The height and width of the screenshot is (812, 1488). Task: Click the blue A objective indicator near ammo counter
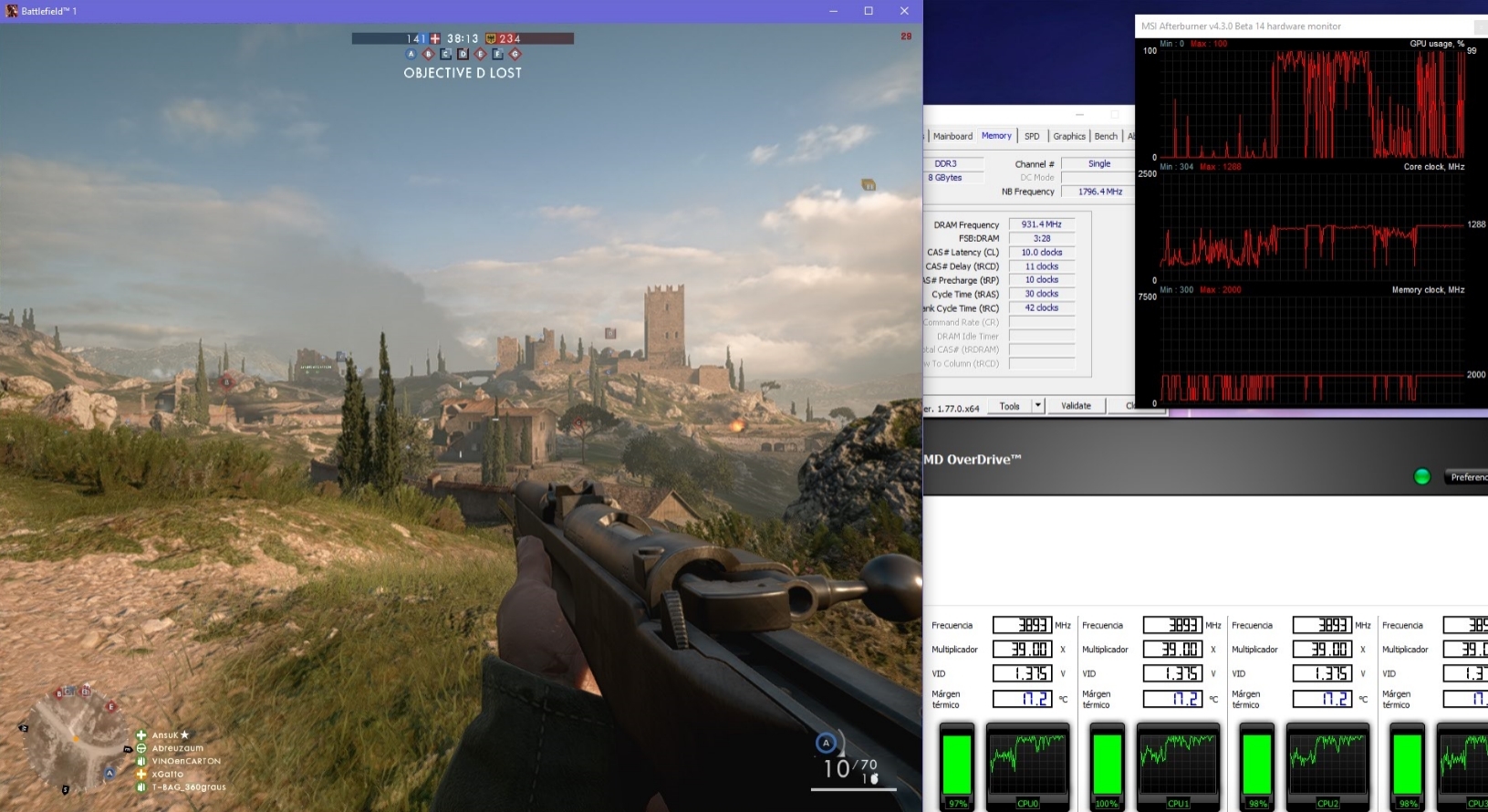(826, 743)
